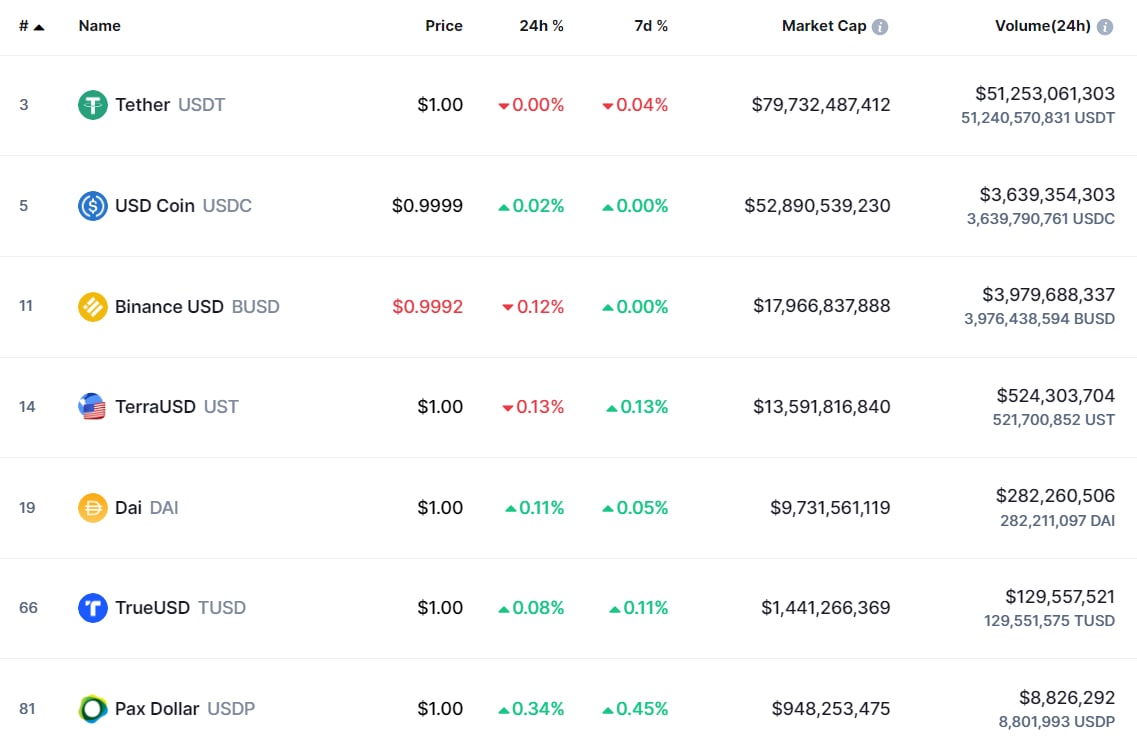Click the Tether coin logo icon
Viewport: 1137px width, 750px height.
(x=93, y=105)
